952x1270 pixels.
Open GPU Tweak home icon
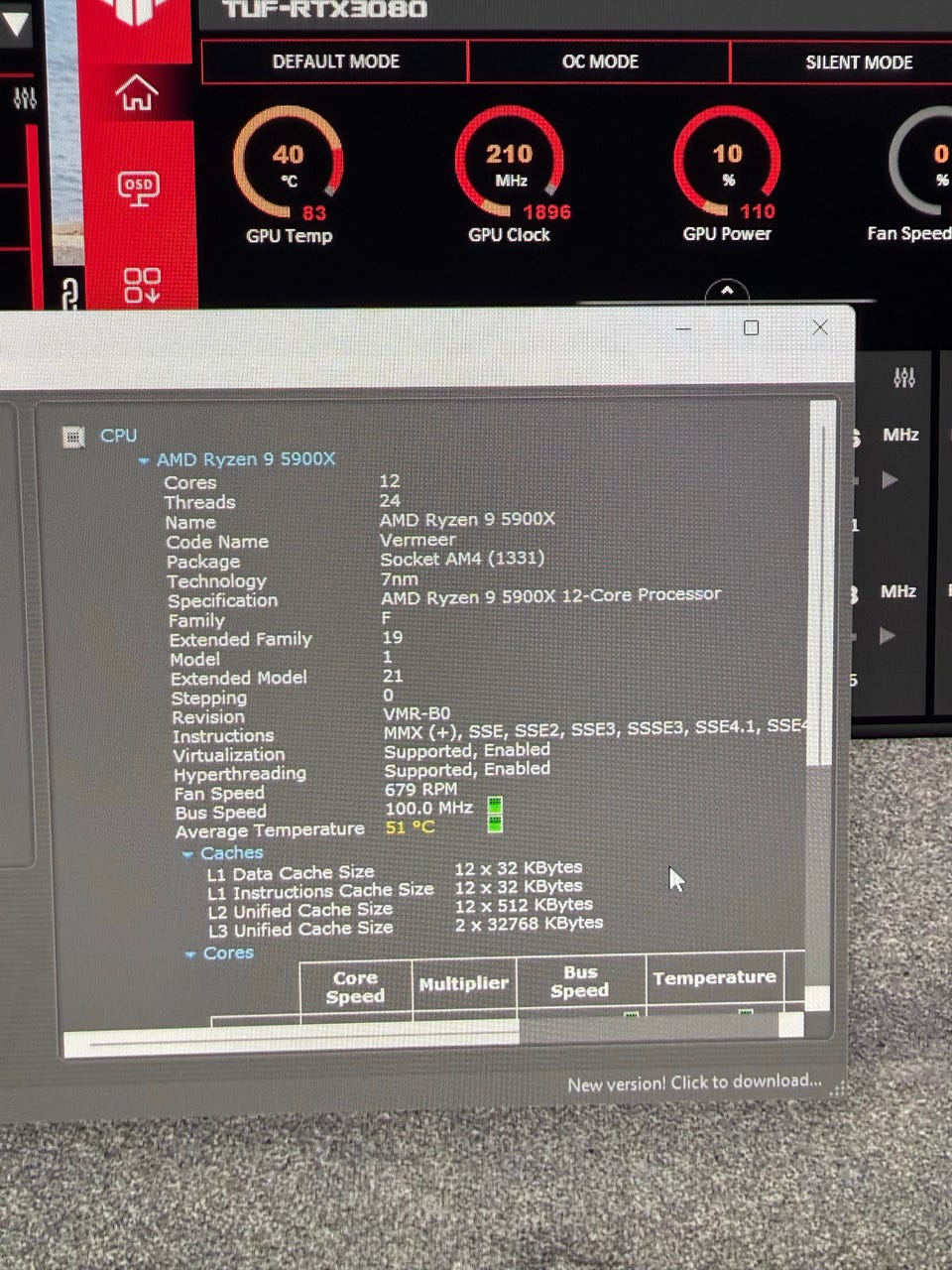coord(137,93)
